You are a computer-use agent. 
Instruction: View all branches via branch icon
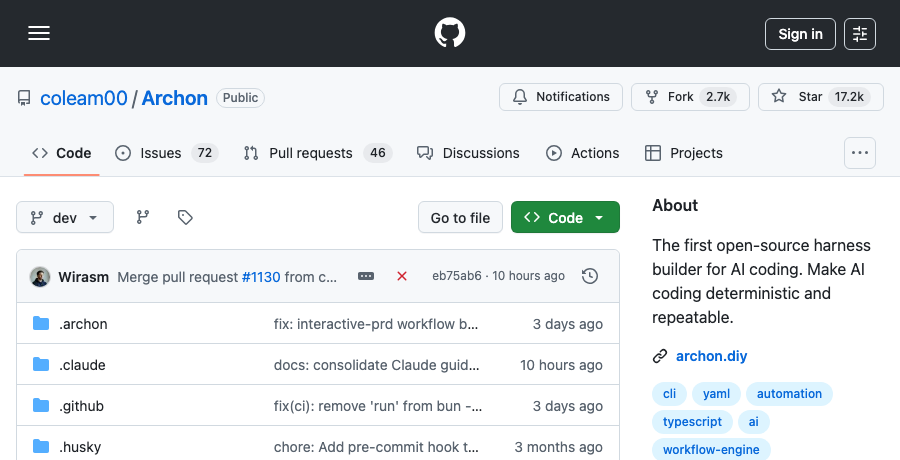(x=142, y=217)
